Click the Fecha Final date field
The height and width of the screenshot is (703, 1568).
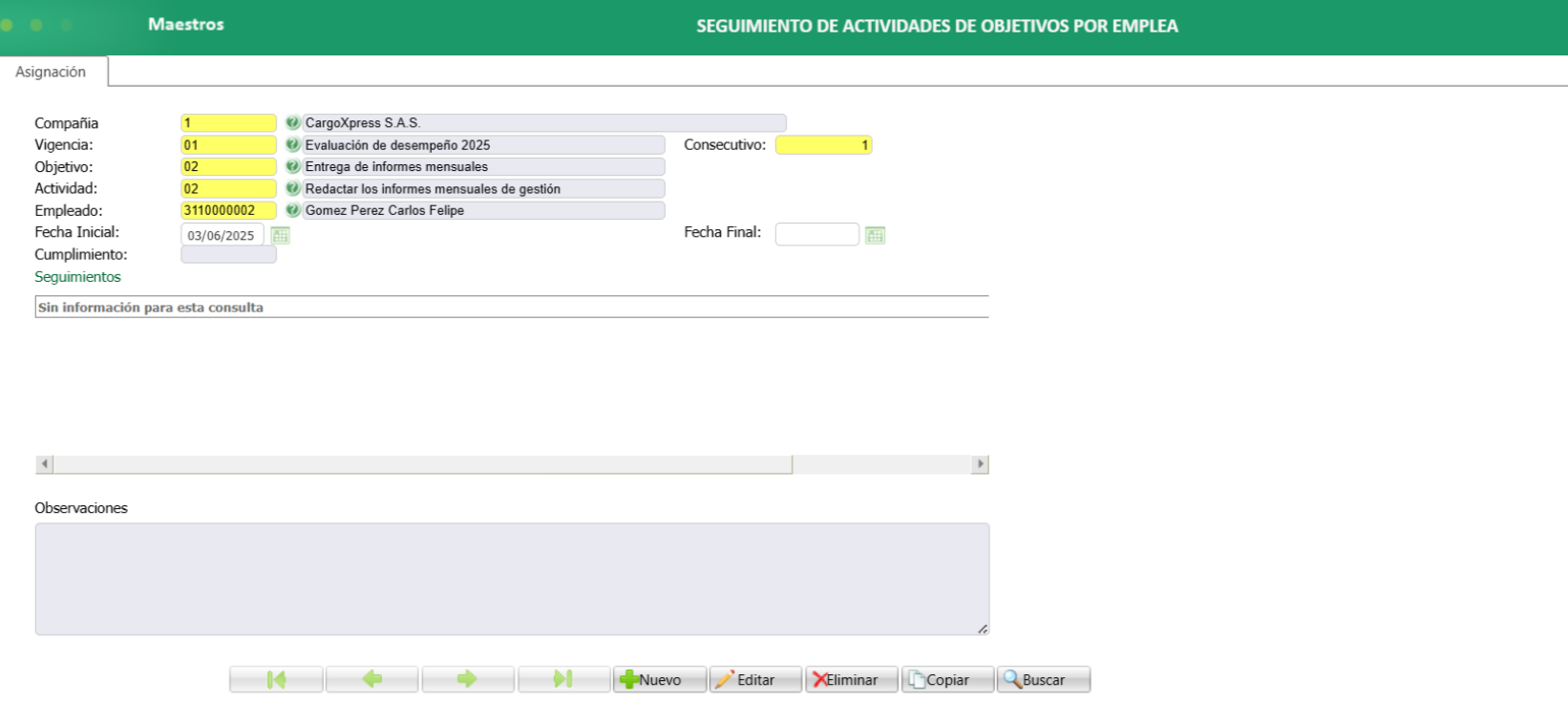pos(817,234)
